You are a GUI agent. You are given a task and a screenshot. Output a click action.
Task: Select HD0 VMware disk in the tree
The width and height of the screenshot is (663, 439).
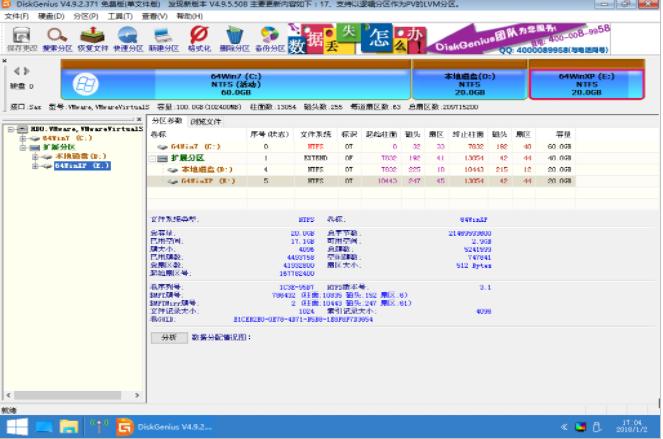coord(87,129)
